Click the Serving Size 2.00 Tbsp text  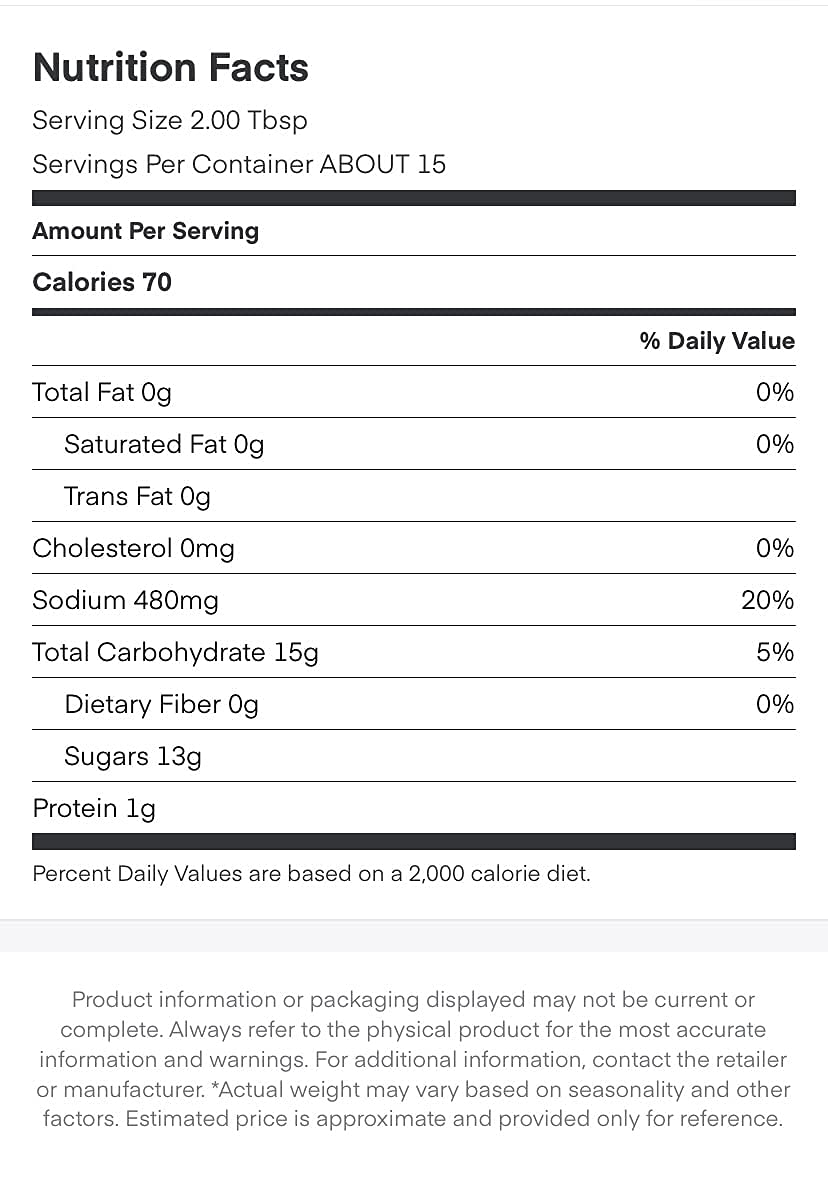coord(170,121)
